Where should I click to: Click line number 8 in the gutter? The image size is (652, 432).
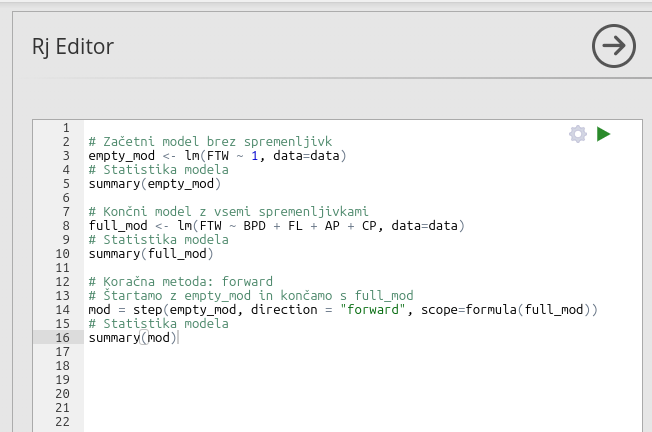66,225
